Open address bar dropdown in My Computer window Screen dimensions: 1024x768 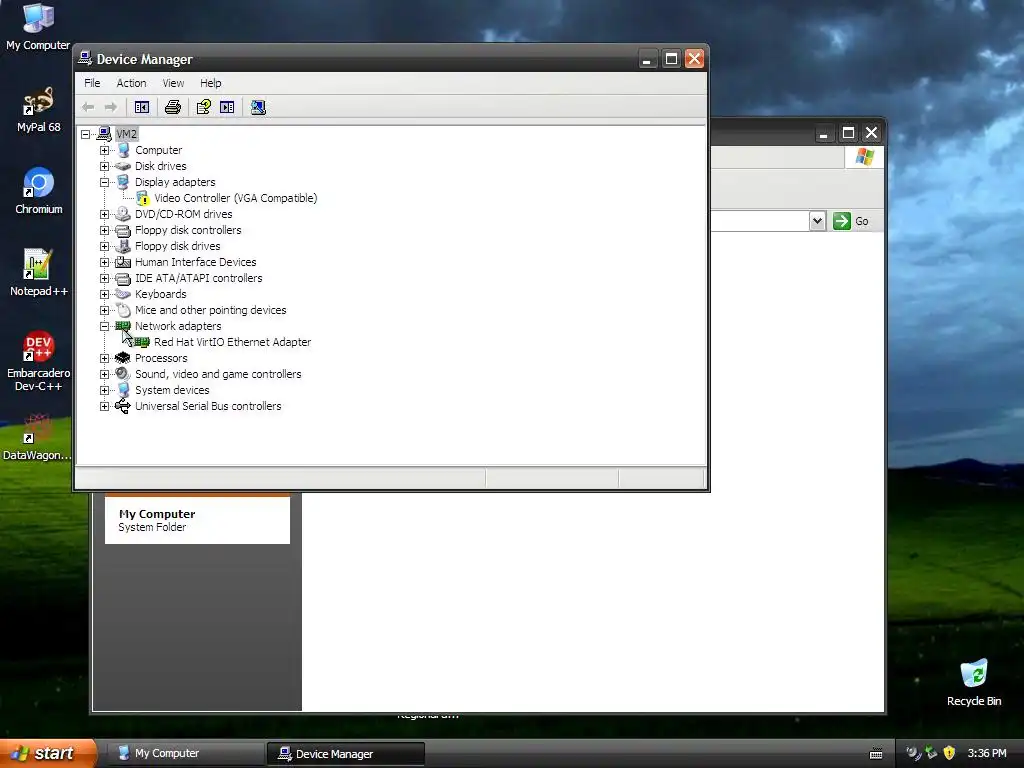[x=817, y=221]
